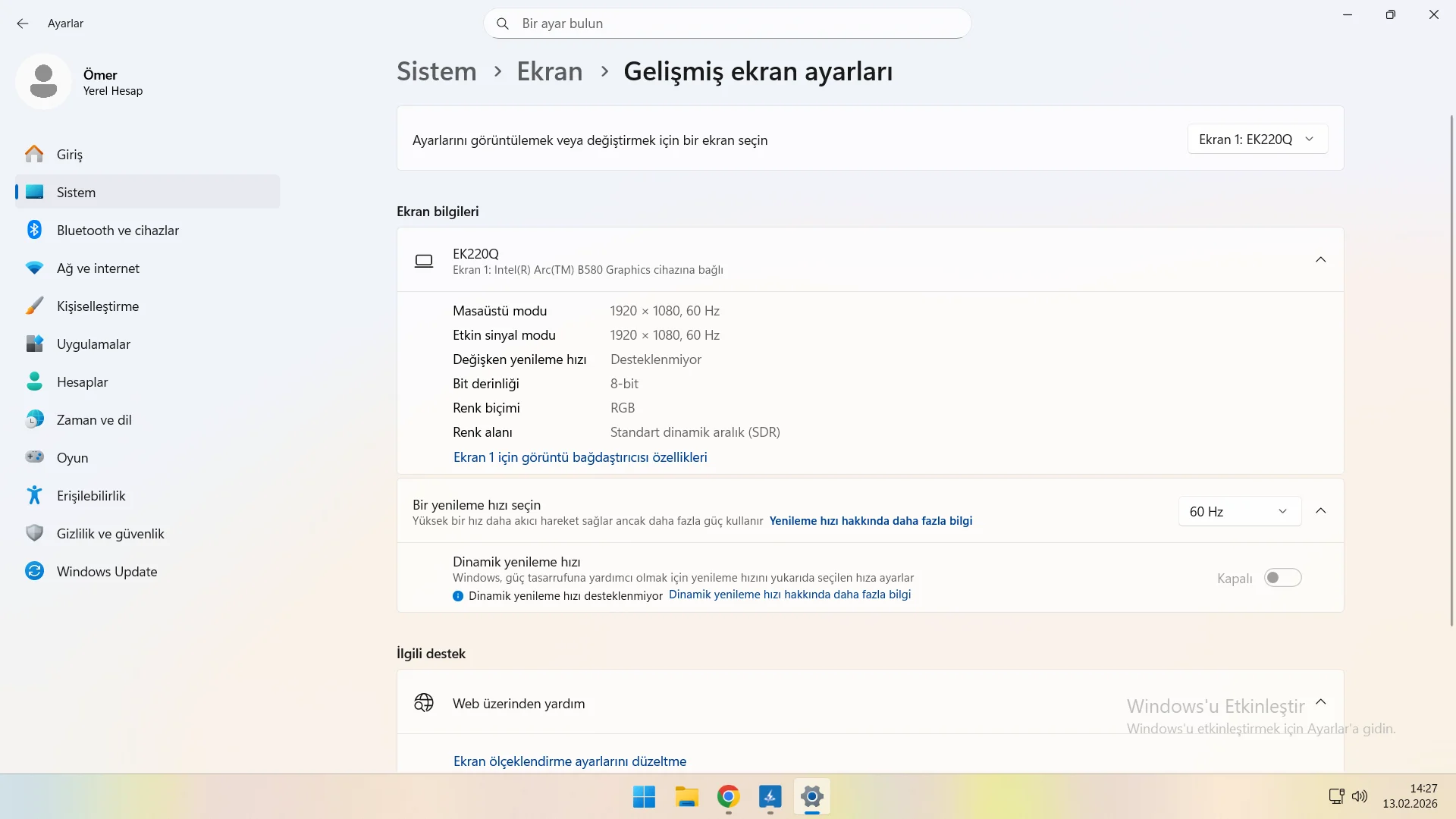Select Zaman ve dil in the sidebar
The image size is (1456, 819).
[x=94, y=419]
